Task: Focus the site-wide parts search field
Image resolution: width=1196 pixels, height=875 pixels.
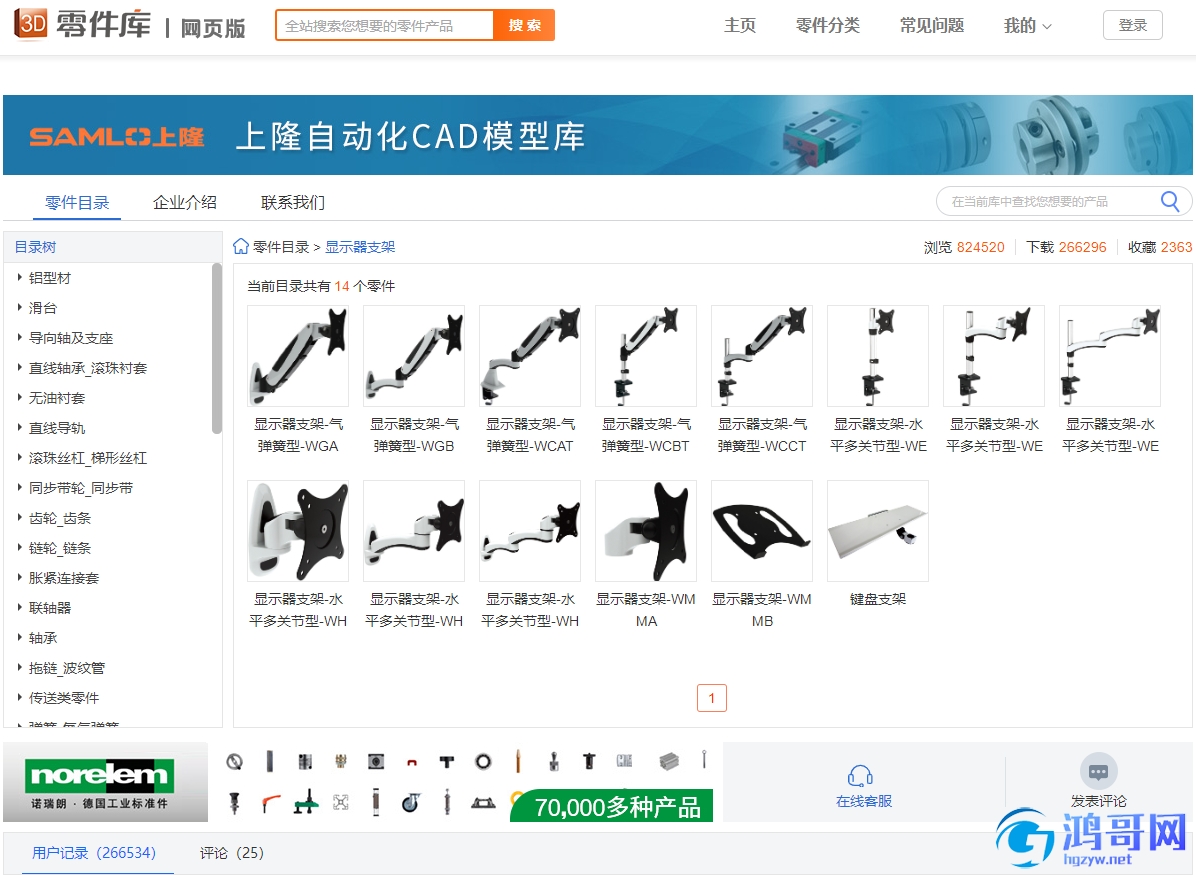Action: [385, 25]
